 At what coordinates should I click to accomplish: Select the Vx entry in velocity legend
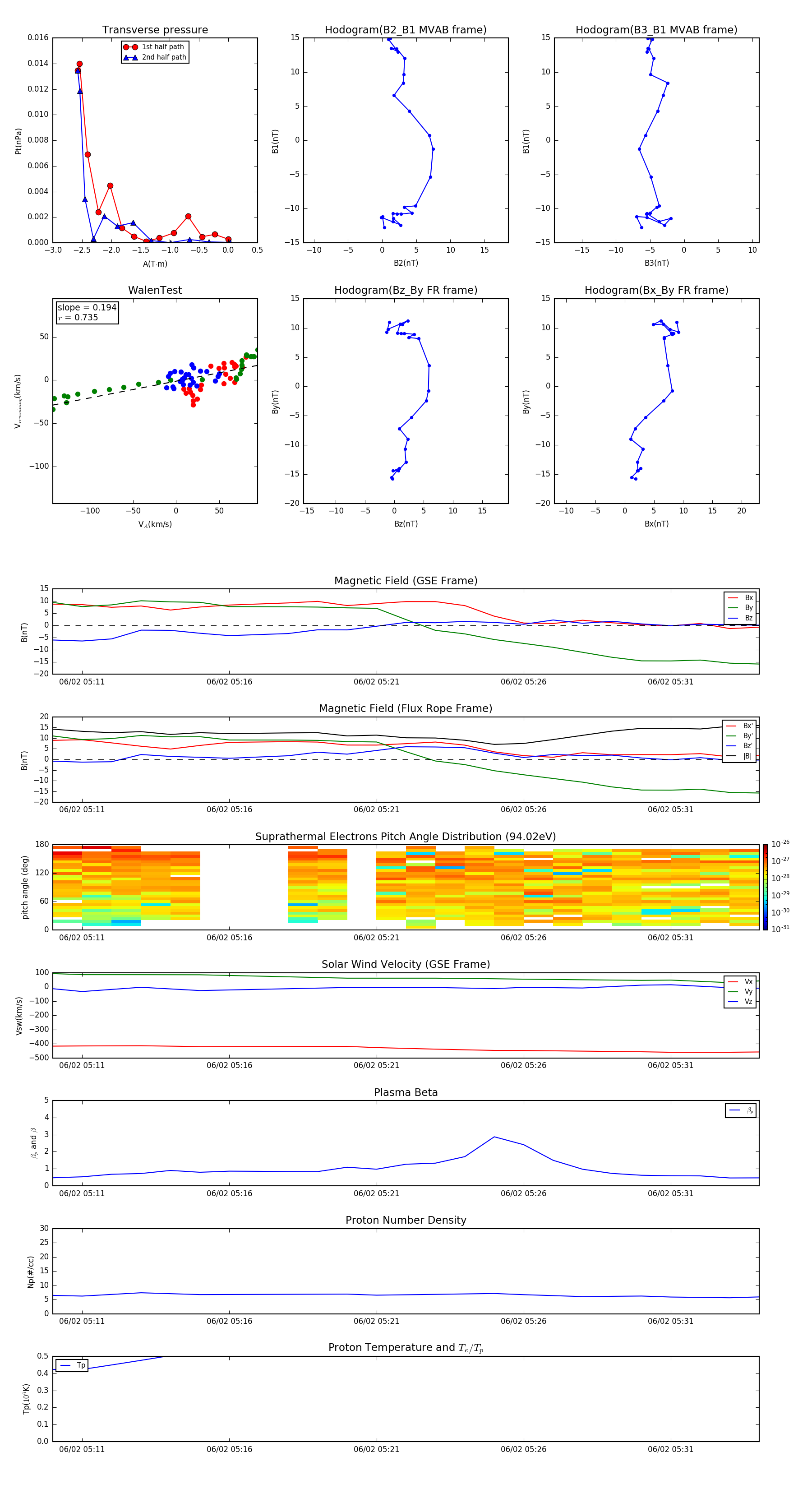[x=740, y=981]
